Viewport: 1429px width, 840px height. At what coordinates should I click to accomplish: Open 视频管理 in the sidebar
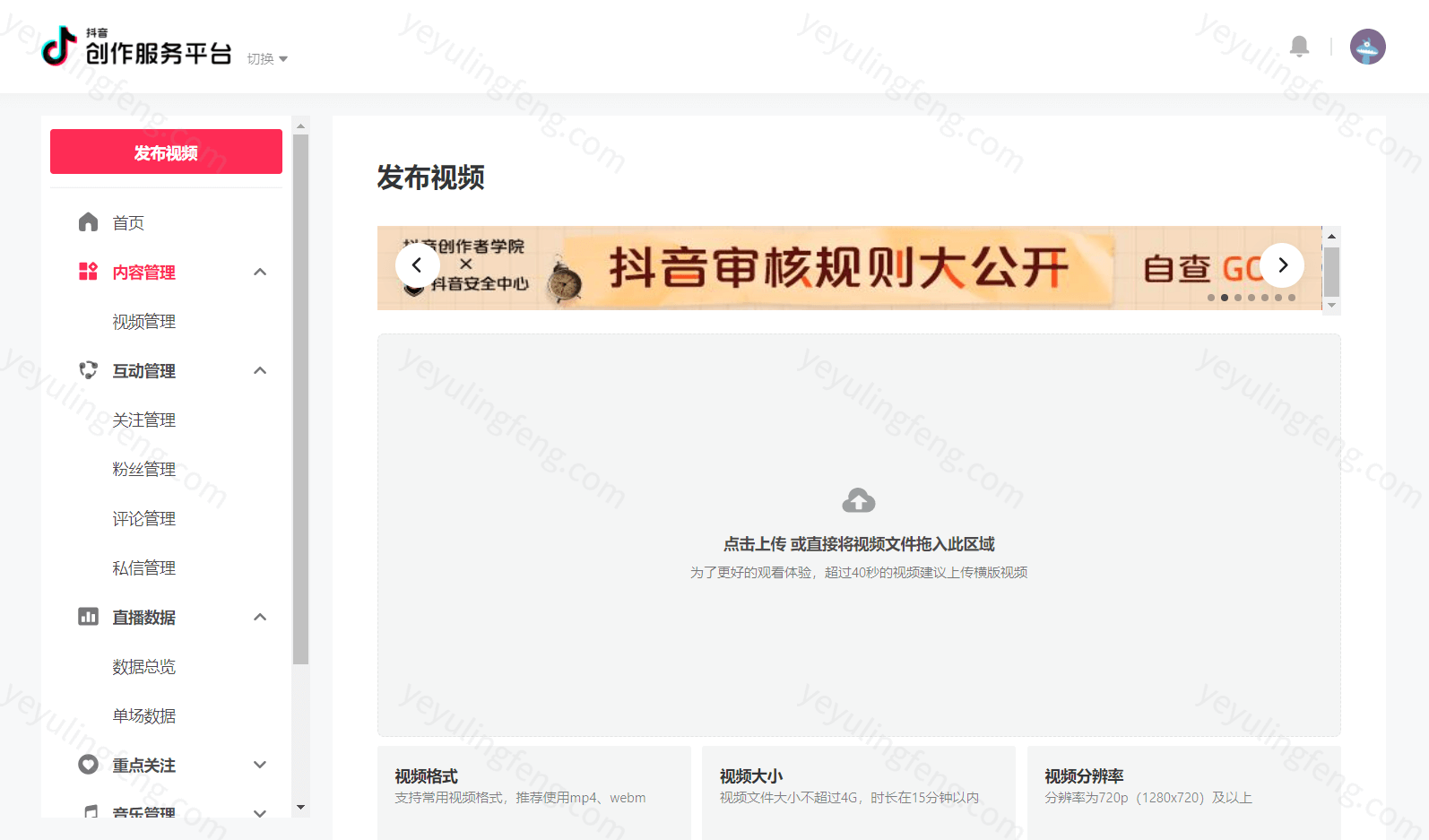click(x=144, y=321)
